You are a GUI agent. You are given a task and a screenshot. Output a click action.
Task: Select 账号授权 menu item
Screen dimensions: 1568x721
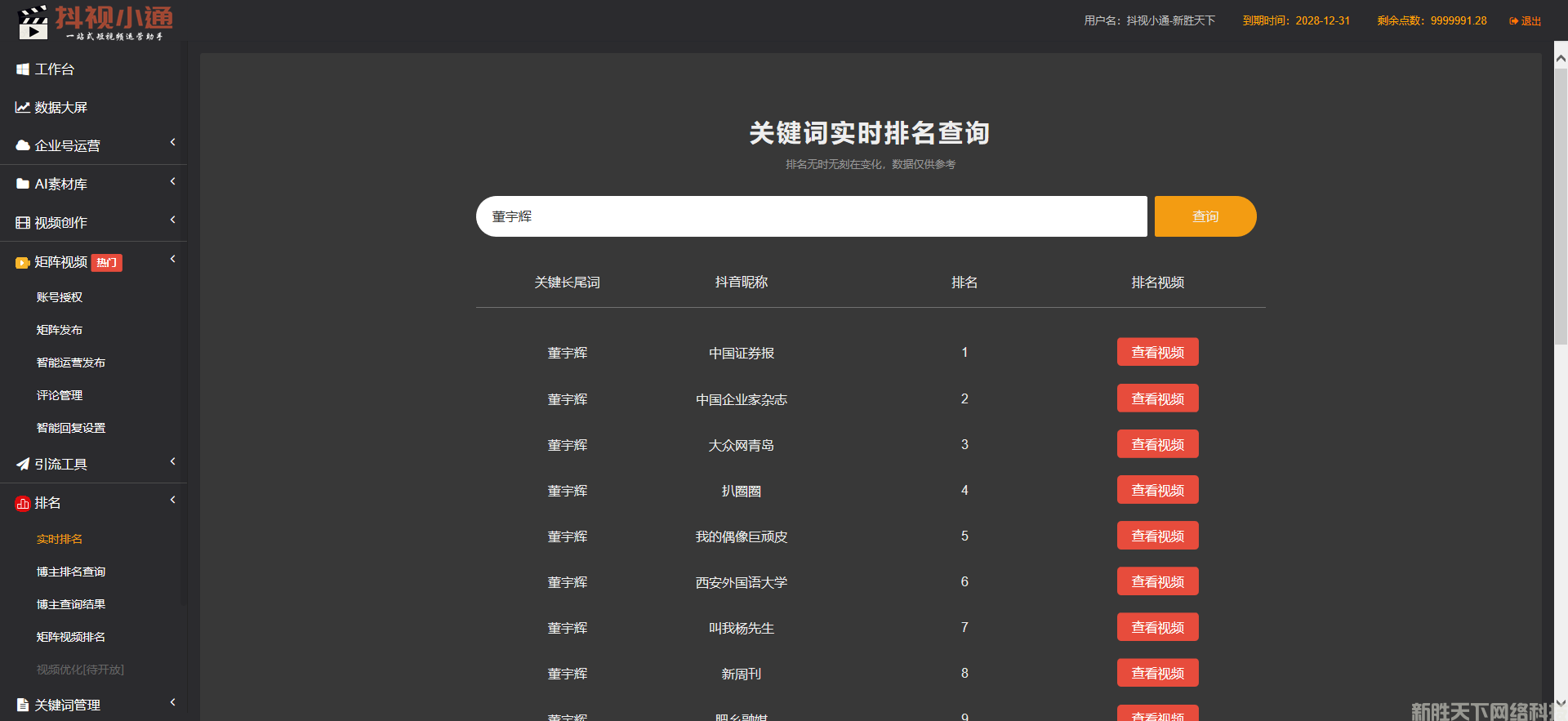coord(60,297)
